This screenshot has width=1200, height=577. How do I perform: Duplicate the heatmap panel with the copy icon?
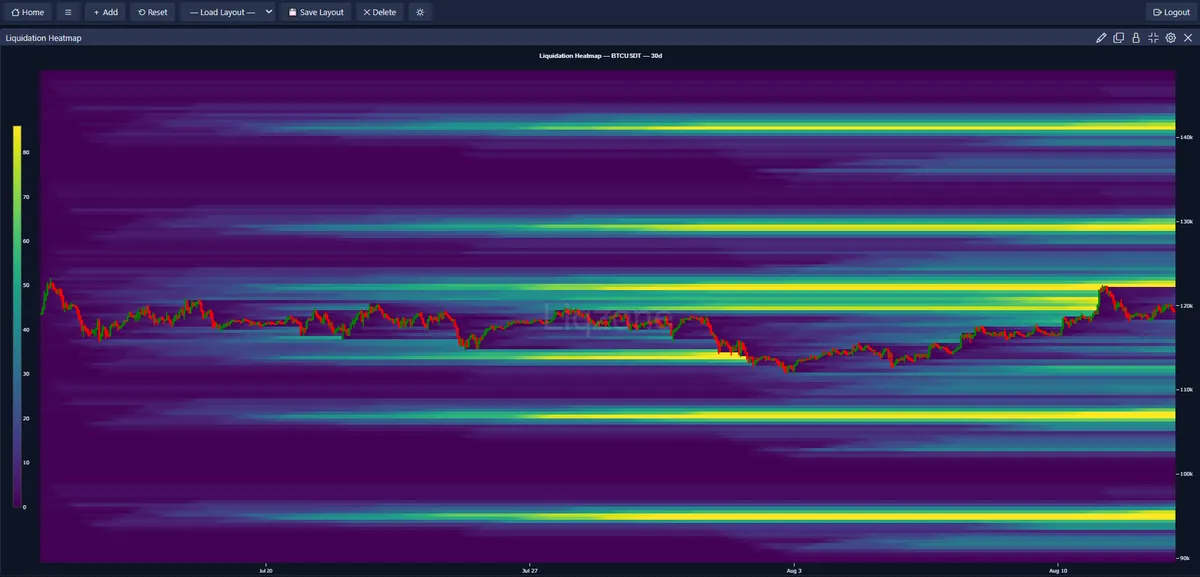pyautogui.click(x=1117, y=37)
